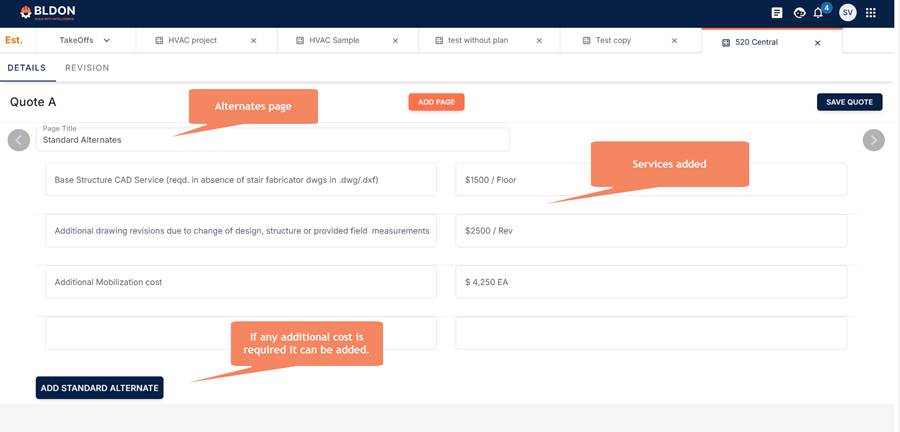Image resolution: width=900 pixels, height=432 pixels.
Task: Click the Save Quote button
Action: tap(849, 102)
